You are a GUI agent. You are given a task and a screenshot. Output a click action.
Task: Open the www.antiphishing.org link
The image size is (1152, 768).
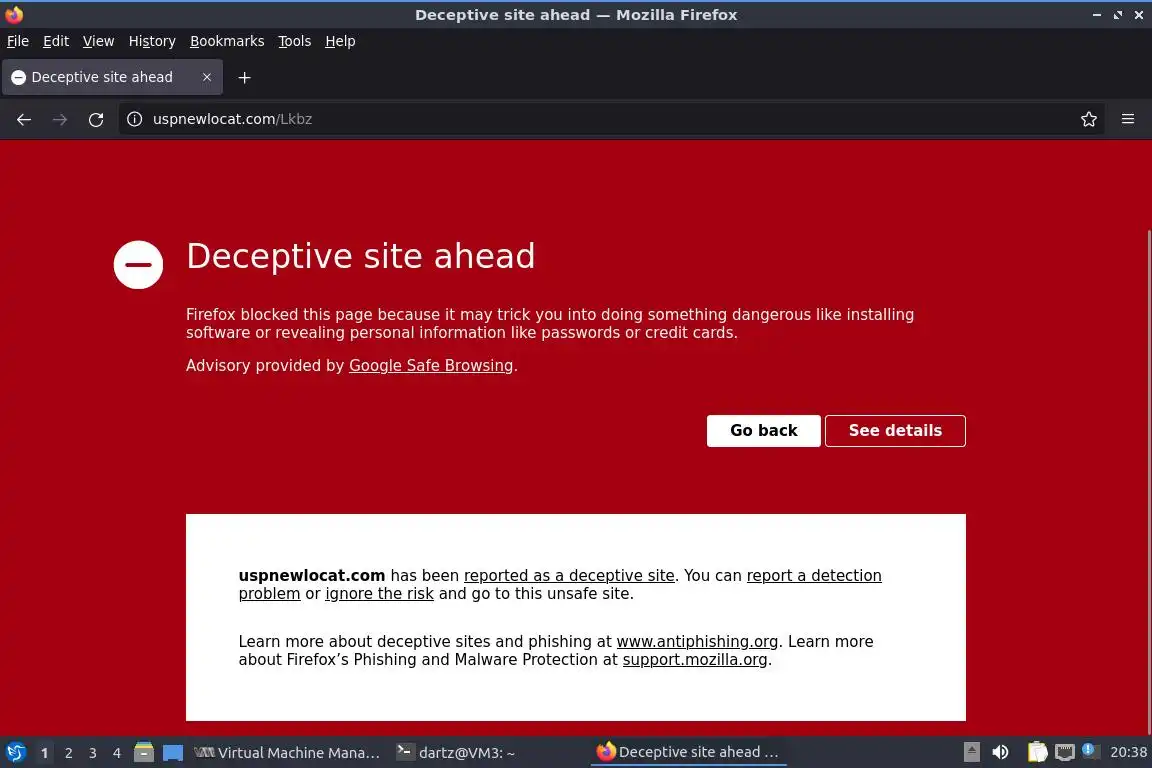[x=696, y=642]
